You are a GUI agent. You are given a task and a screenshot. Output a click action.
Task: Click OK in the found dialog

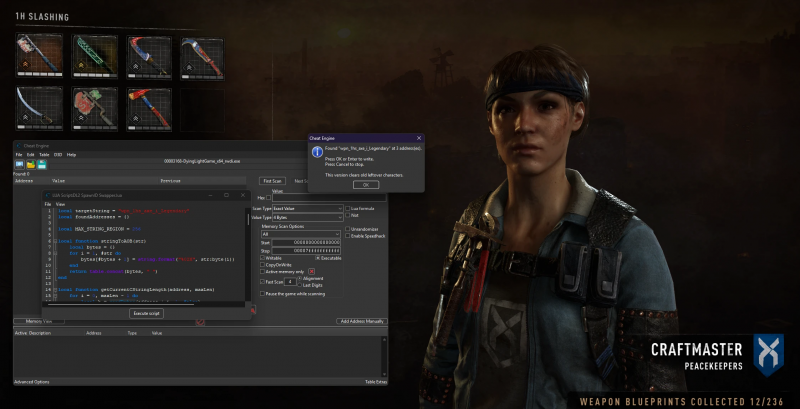tap(366, 185)
